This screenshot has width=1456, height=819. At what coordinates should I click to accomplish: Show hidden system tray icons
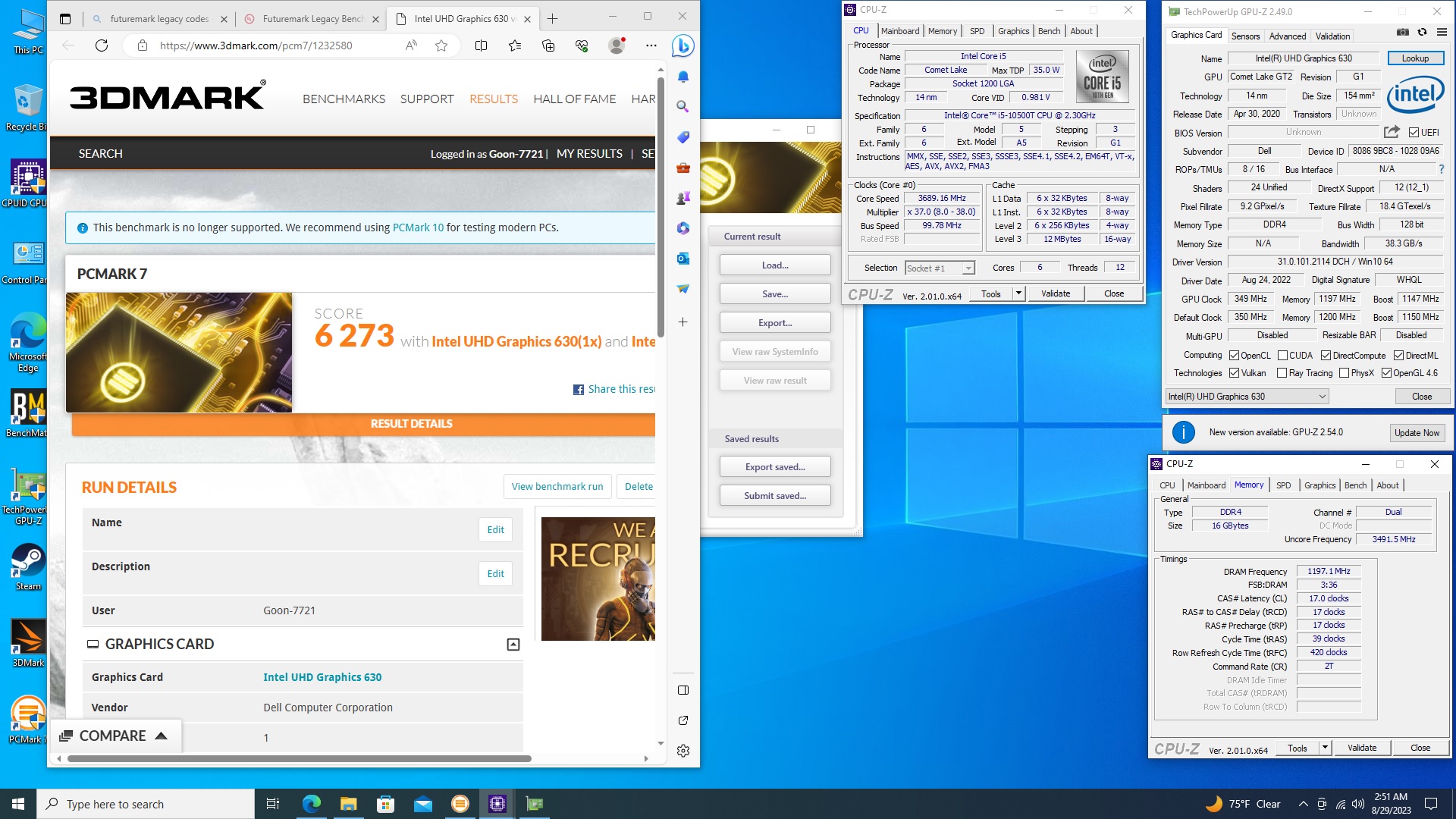tap(1303, 804)
